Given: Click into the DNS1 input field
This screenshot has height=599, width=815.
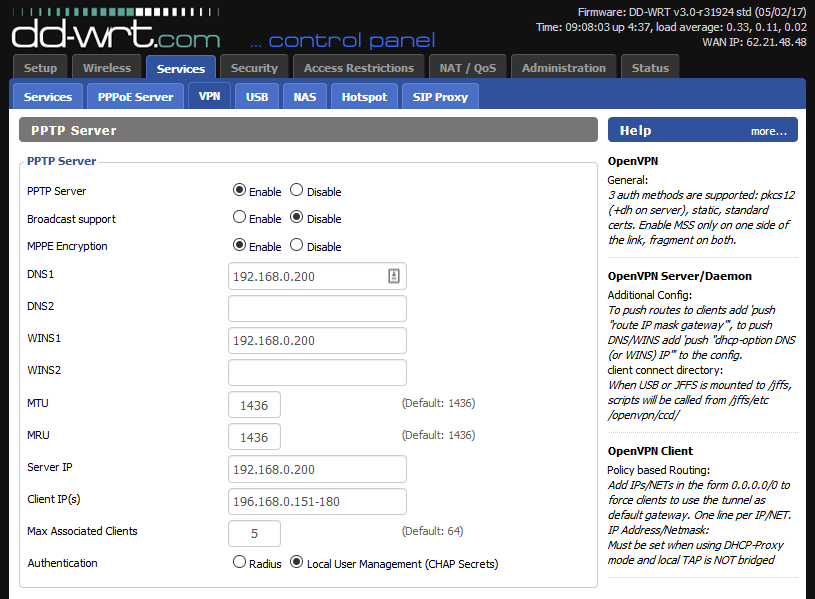Looking at the screenshot, I should pos(317,276).
